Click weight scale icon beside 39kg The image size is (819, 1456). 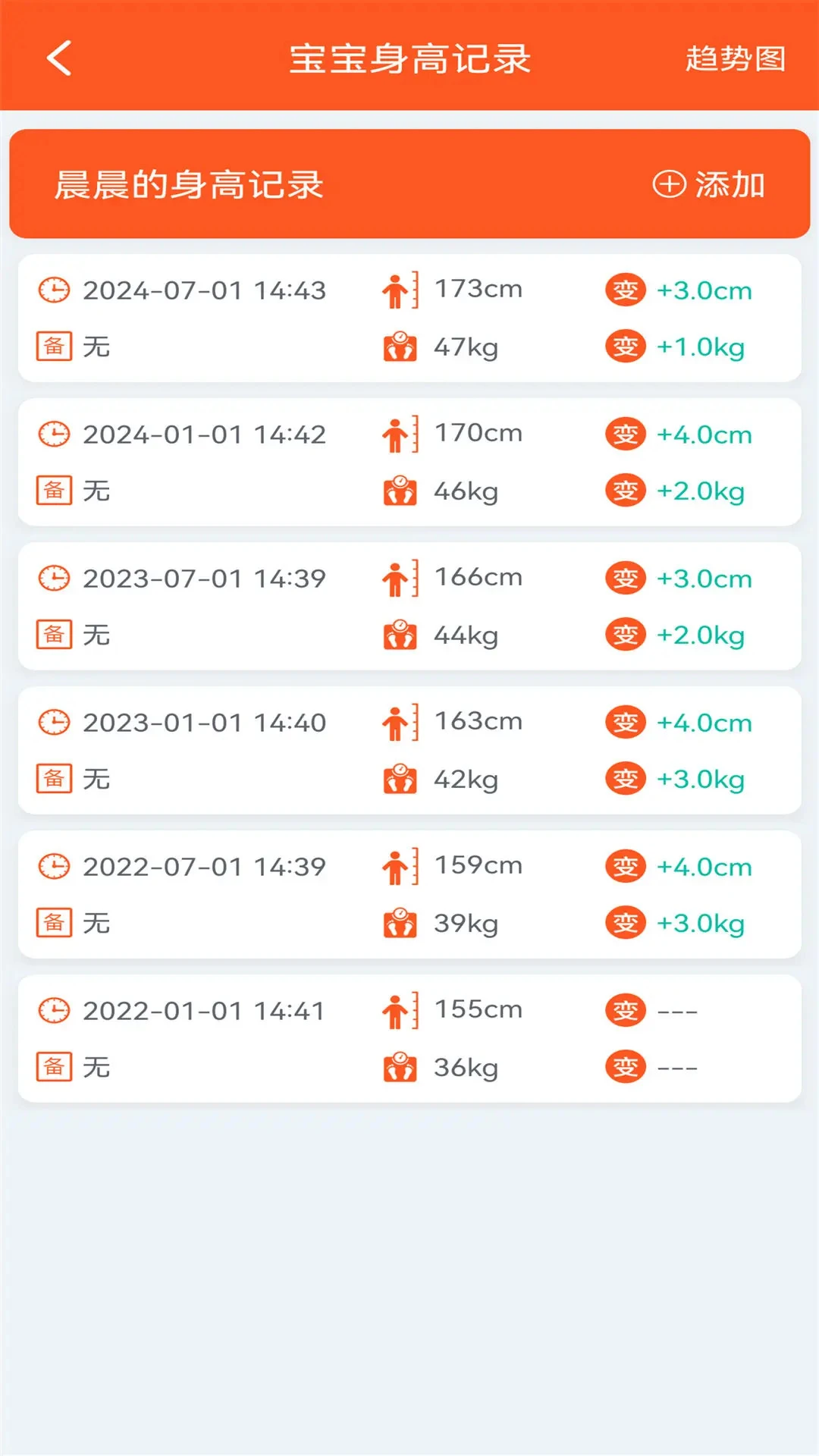[400, 924]
